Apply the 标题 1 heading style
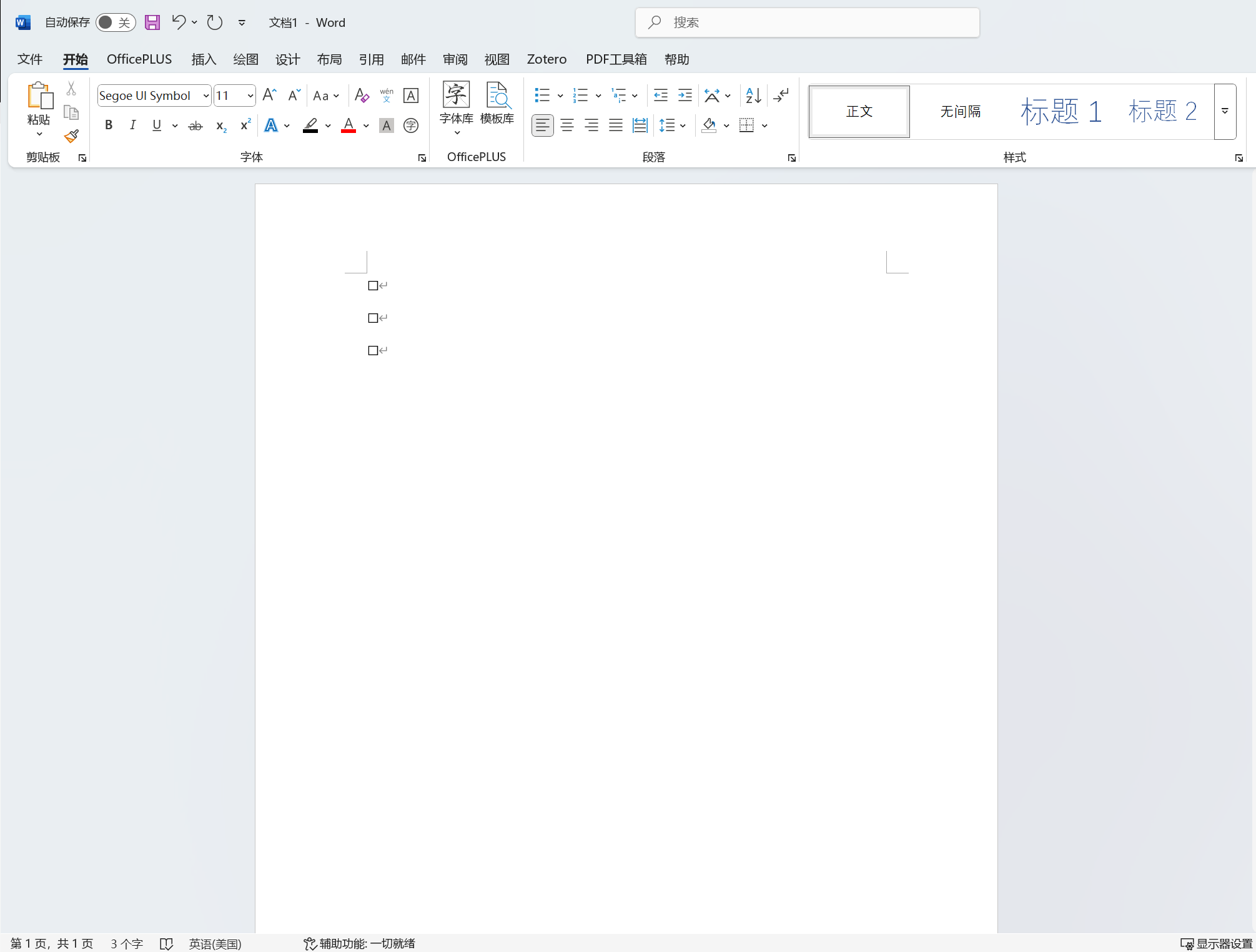 (x=1060, y=111)
